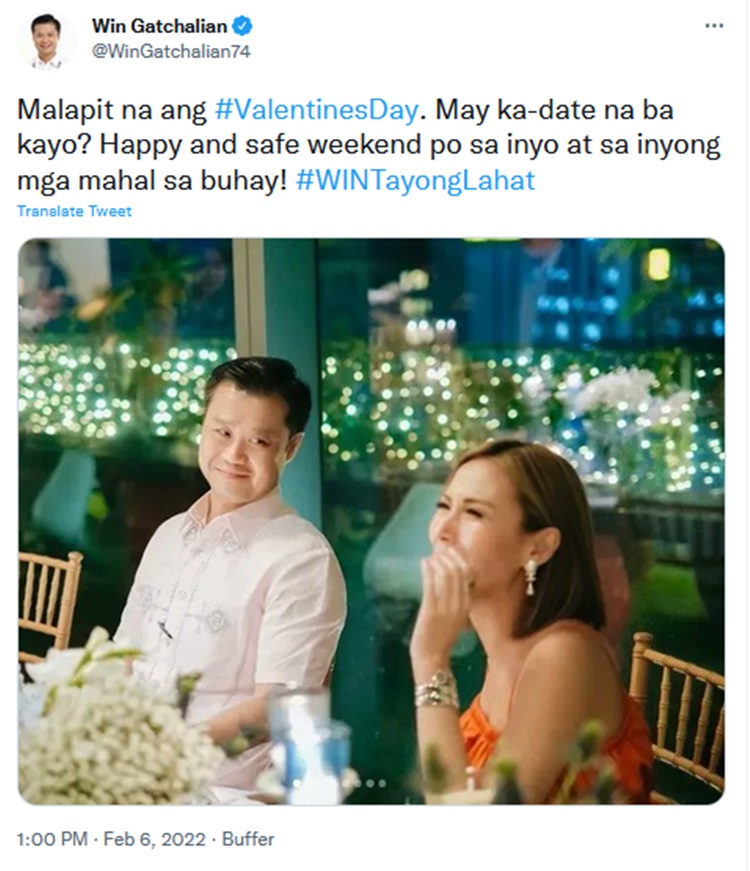The width and height of the screenshot is (750, 871).
Task: Open the more options three-dot menu
Action: (x=714, y=26)
